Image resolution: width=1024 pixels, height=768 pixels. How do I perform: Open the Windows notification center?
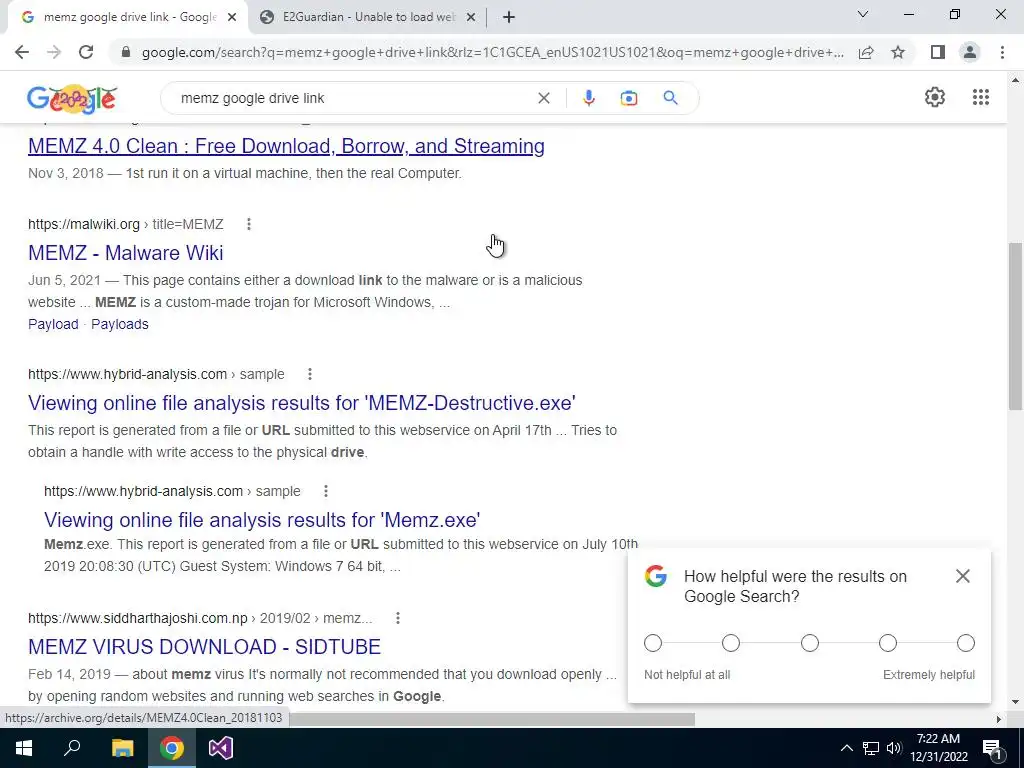pos(992,748)
